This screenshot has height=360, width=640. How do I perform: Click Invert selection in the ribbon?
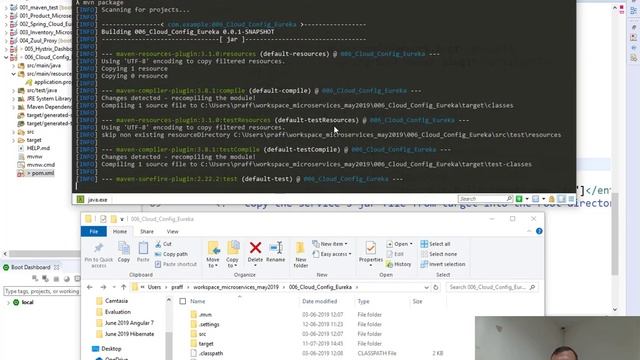(x=443, y=264)
